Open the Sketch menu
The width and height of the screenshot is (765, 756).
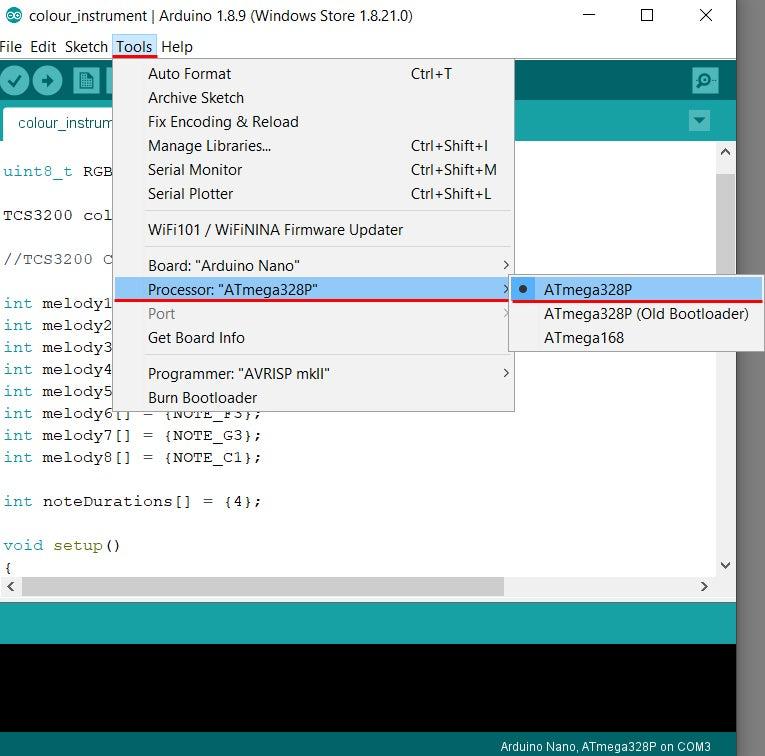coord(86,47)
